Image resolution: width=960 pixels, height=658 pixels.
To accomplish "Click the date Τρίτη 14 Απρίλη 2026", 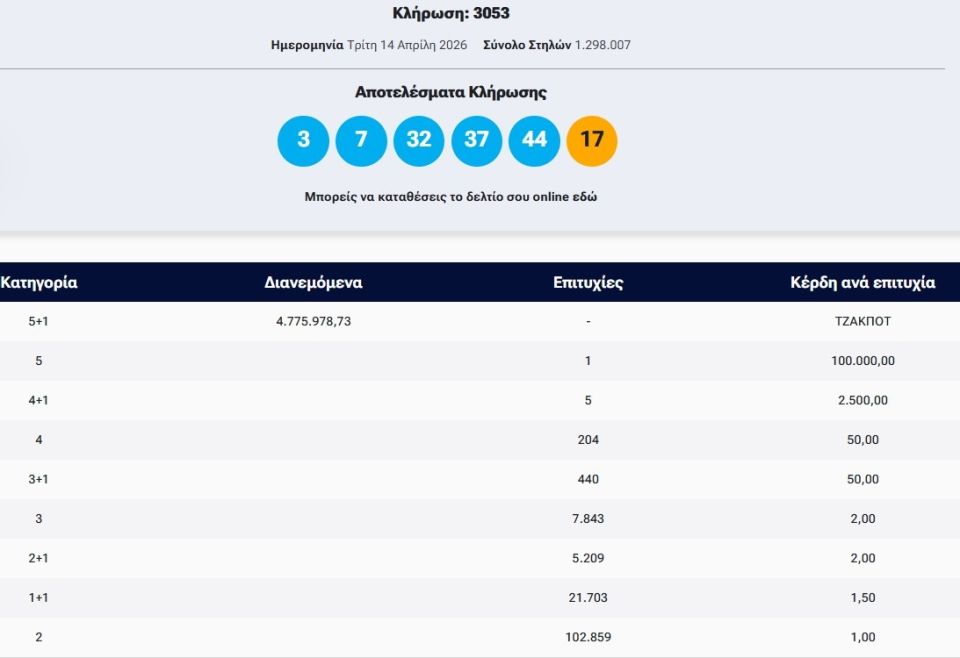I will tap(406, 45).
